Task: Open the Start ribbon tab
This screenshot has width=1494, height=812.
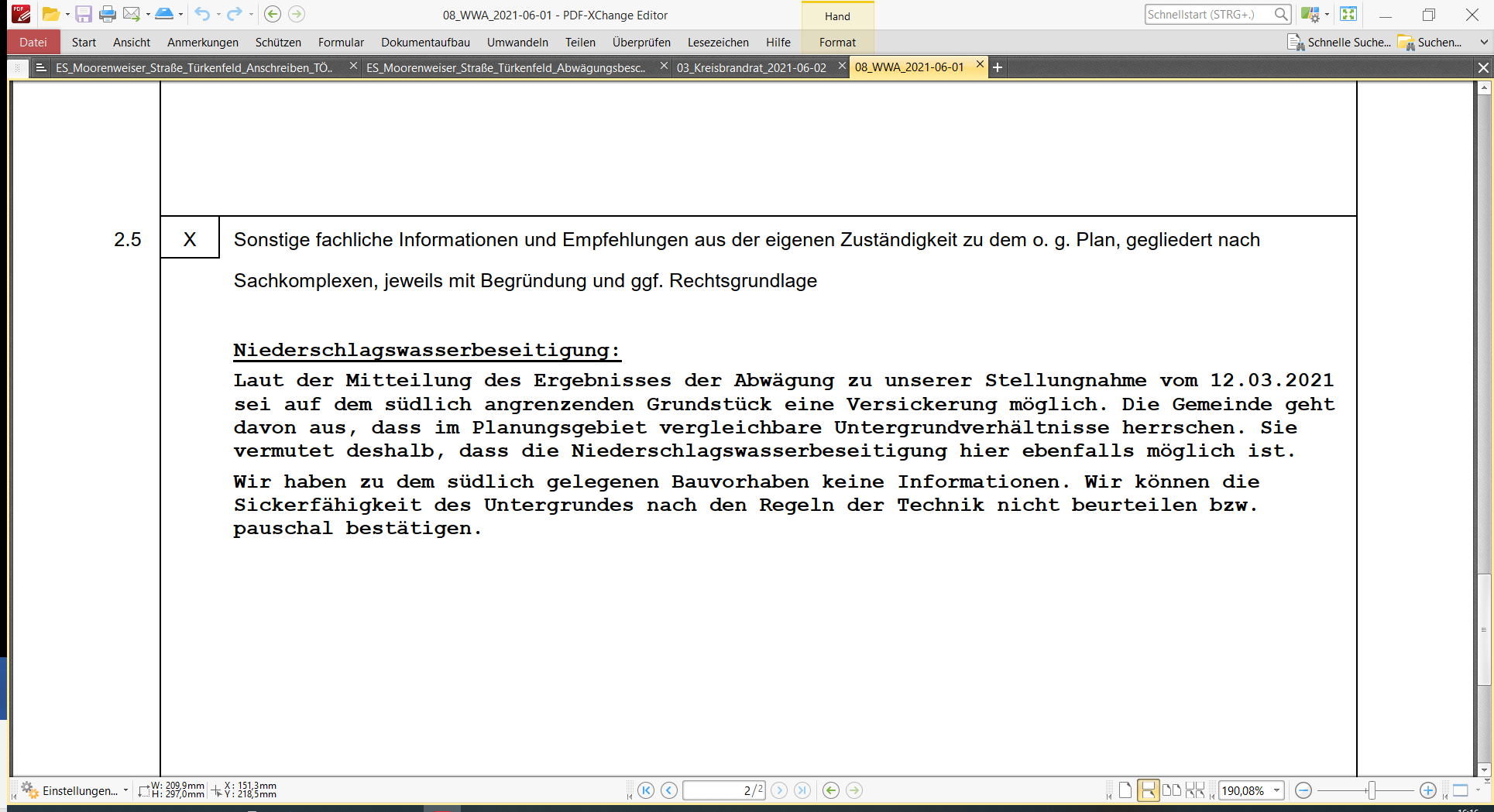Action: [84, 43]
